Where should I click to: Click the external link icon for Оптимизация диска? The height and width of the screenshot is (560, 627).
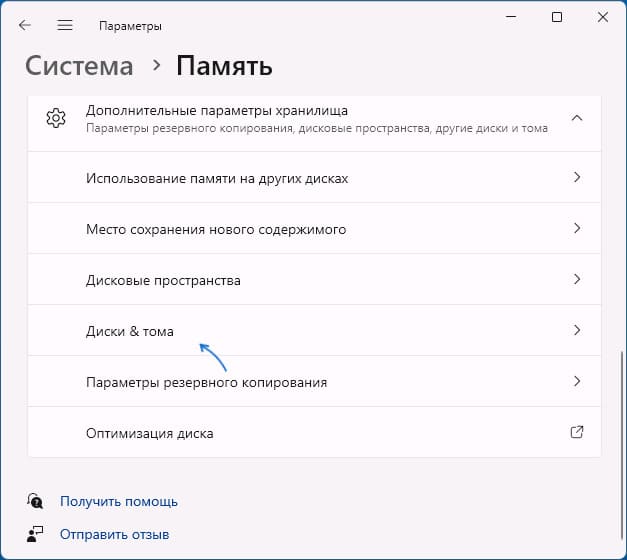click(576, 433)
